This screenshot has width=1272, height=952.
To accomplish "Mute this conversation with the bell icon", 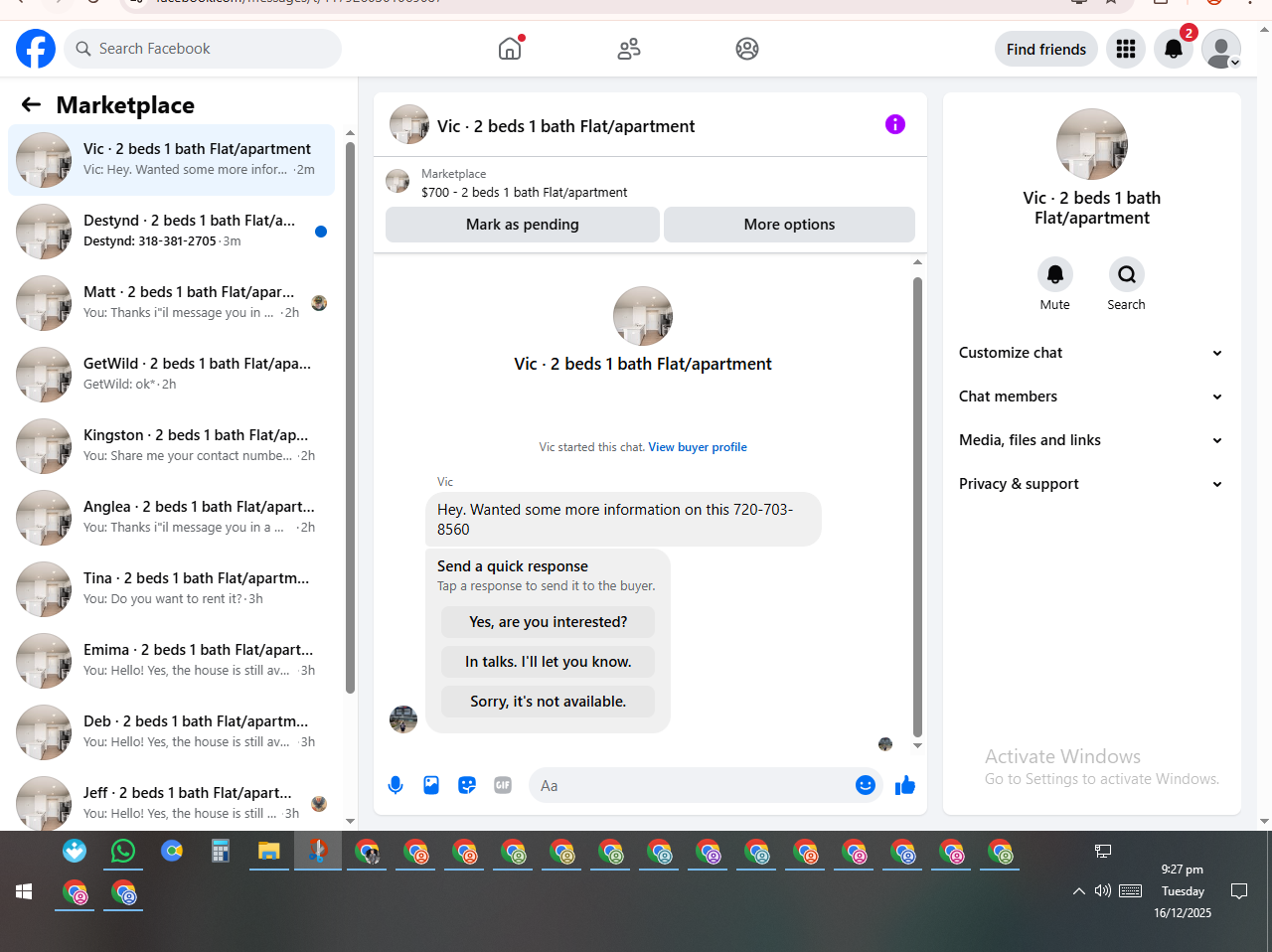I will [1055, 274].
